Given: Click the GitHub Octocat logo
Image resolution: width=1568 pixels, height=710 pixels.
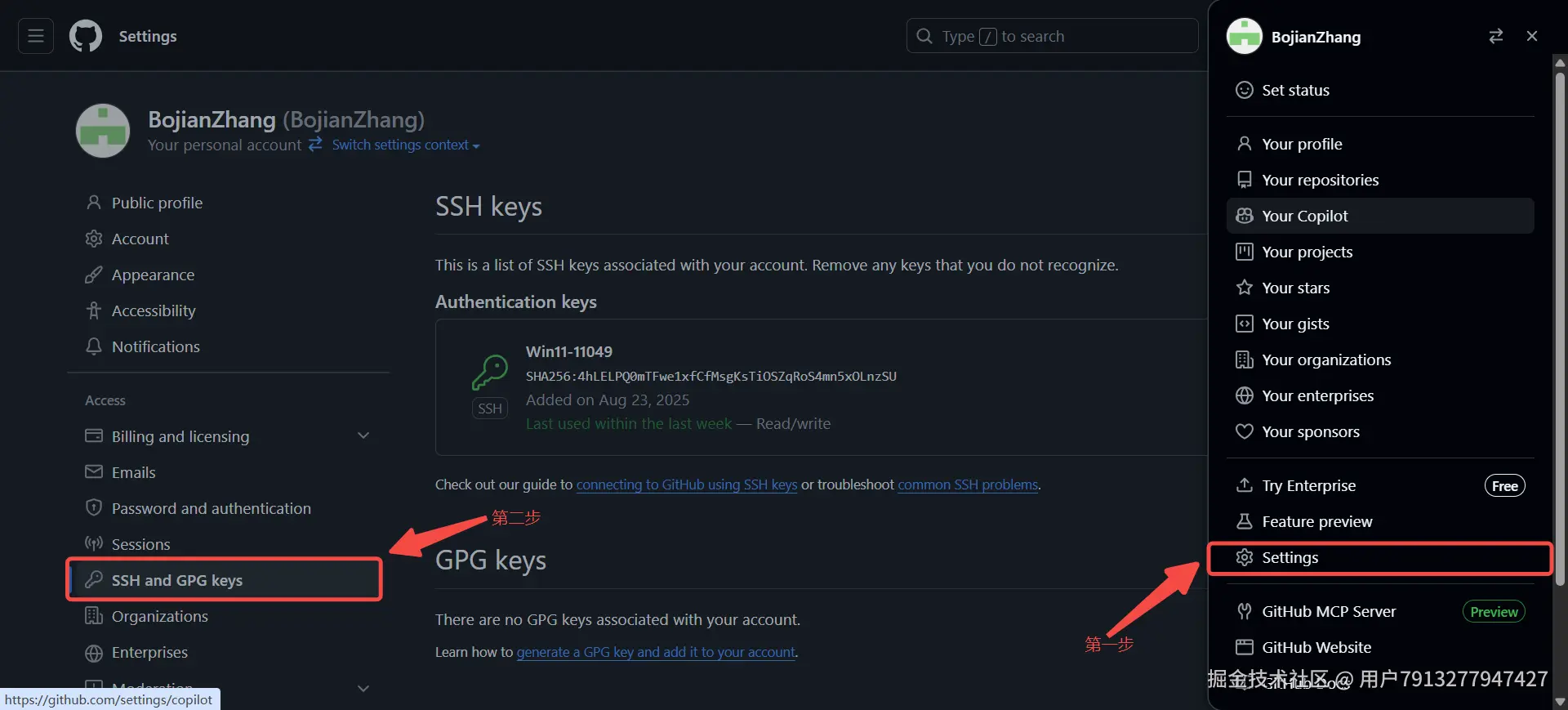Looking at the screenshot, I should (86, 36).
